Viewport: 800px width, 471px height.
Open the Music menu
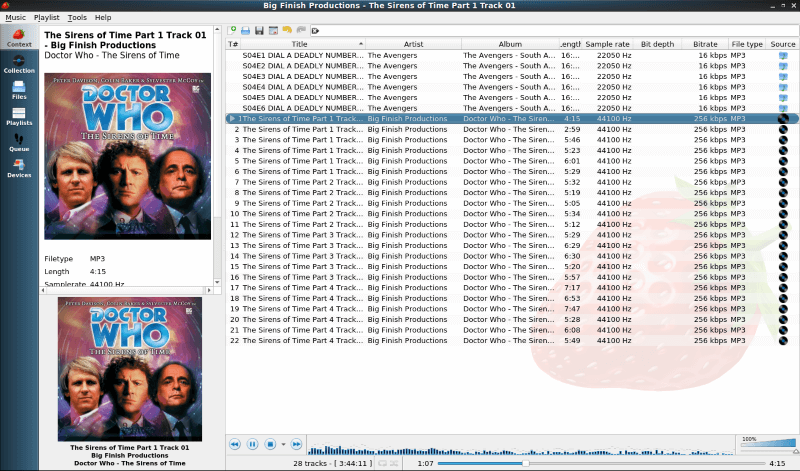(15, 17)
